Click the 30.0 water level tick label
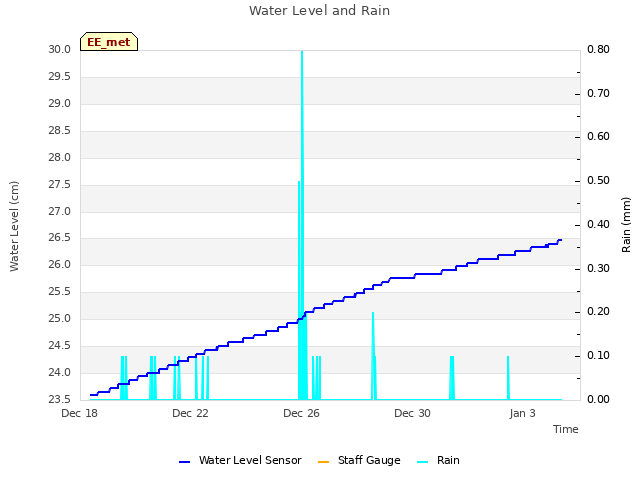 (x=60, y=49)
